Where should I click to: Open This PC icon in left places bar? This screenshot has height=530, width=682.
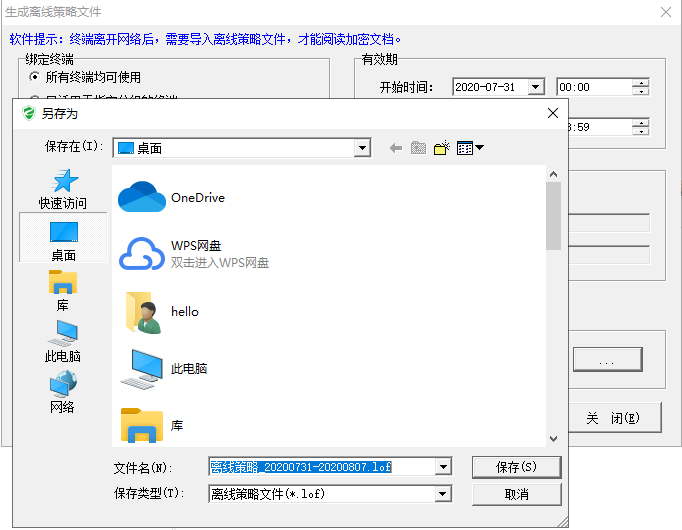[x=63, y=333]
